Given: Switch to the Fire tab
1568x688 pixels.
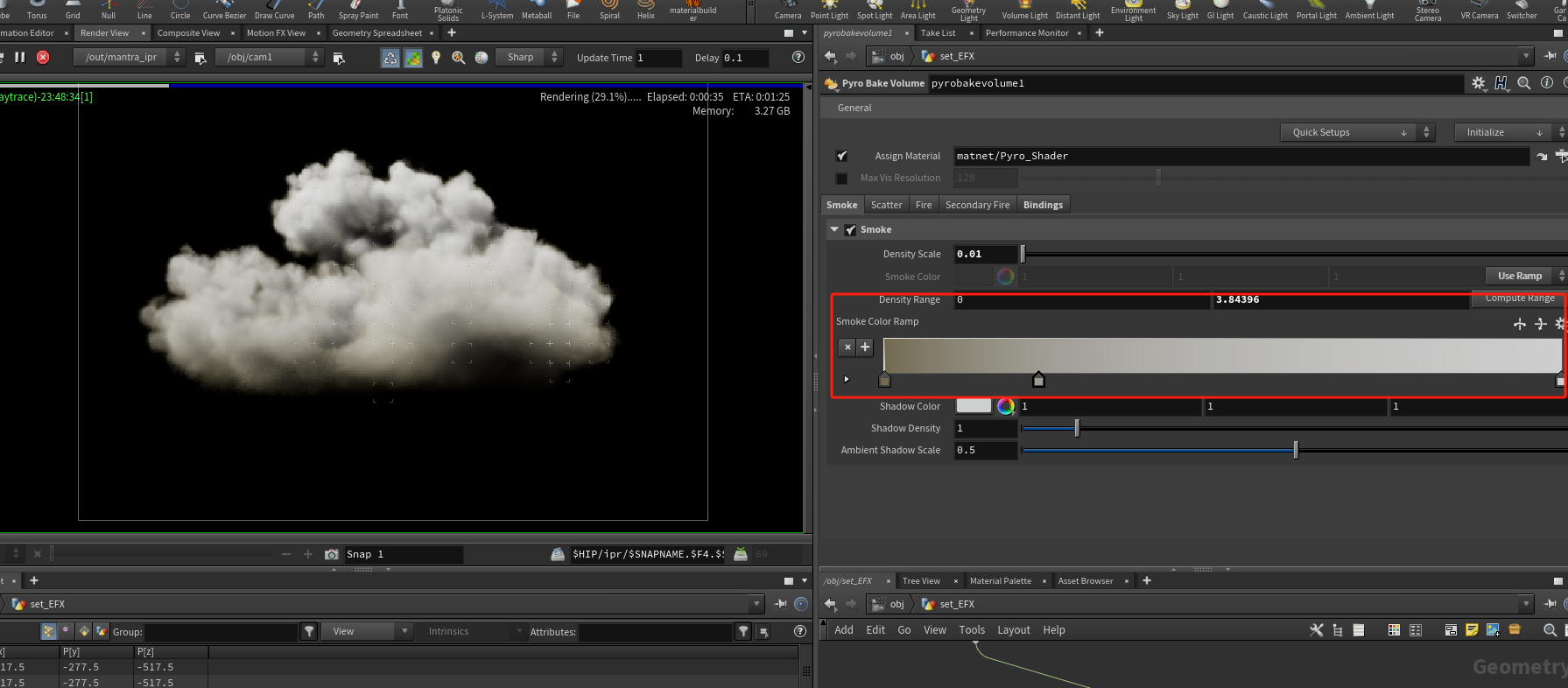Looking at the screenshot, I should (x=924, y=205).
